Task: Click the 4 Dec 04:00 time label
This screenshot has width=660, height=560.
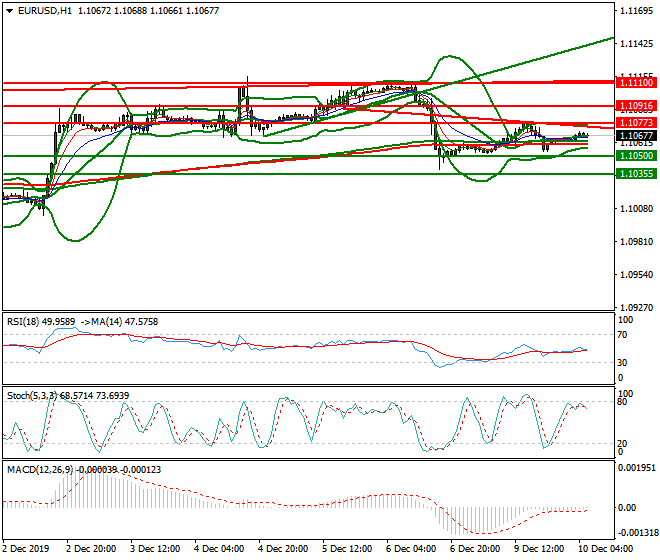Action: pyautogui.click(x=219, y=549)
